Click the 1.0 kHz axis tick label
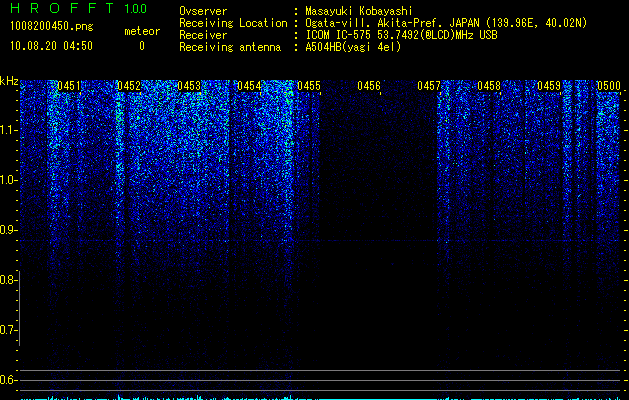Screen dimensions: 629x400 [x=8, y=180]
